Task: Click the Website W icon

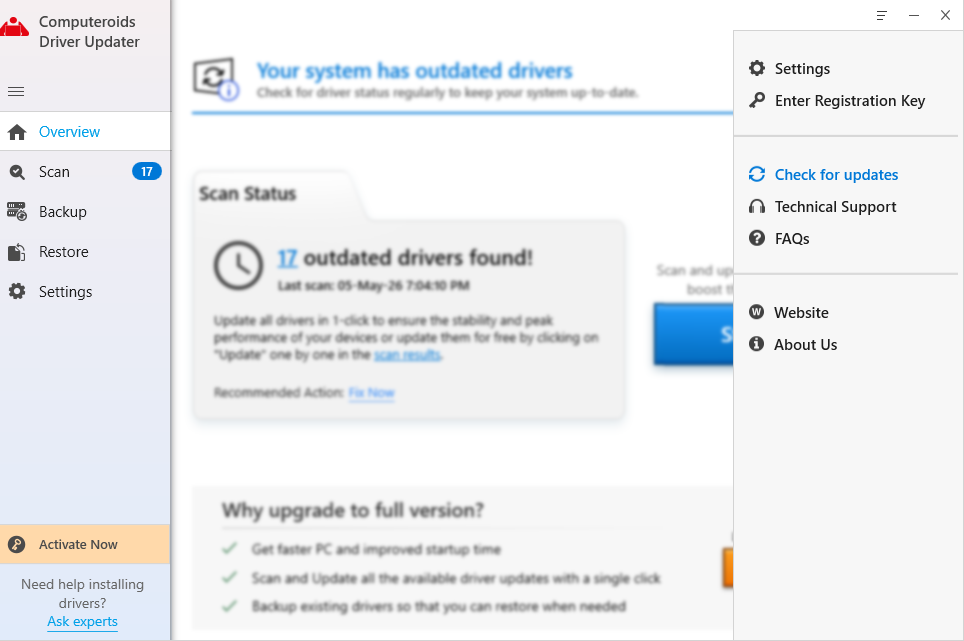Action: click(x=757, y=312)
